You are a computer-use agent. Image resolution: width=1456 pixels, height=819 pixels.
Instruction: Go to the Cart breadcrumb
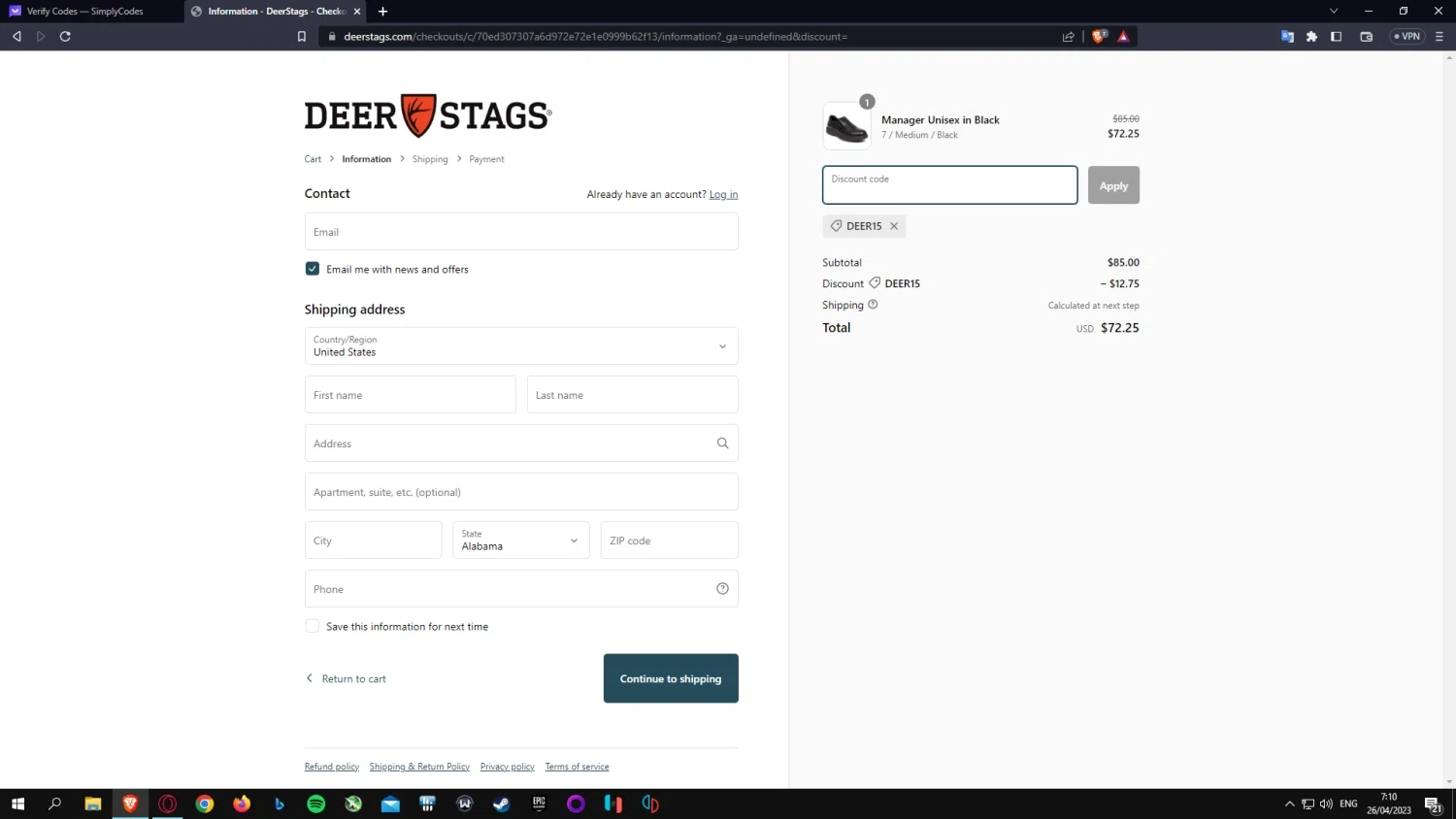tap(313, 159)
